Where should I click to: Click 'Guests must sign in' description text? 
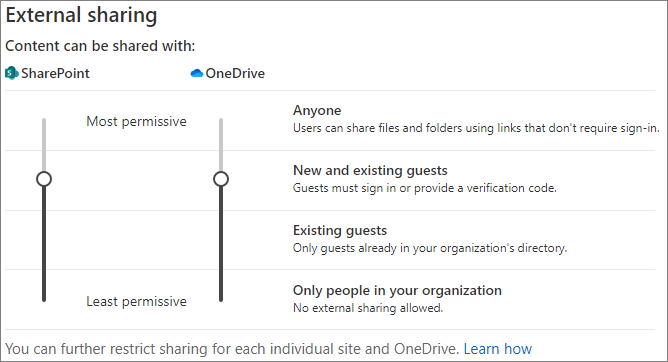pos(425,188)
